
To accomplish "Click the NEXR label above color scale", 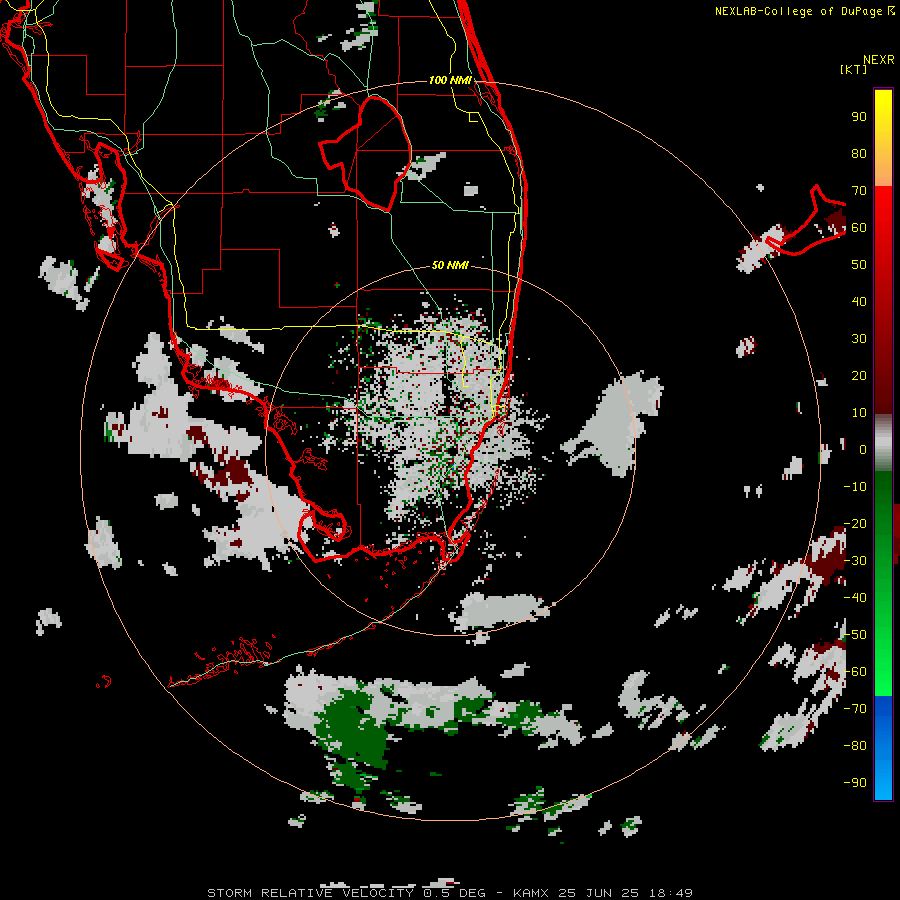I will coord(879,60).
